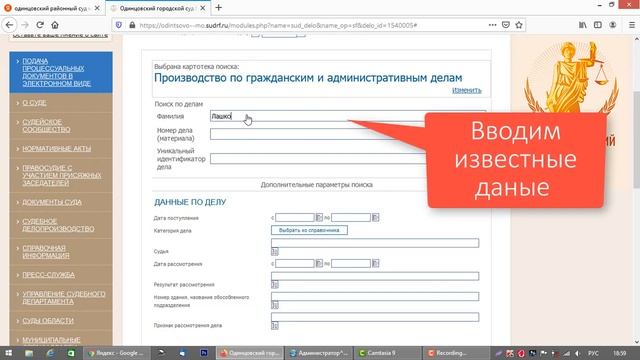The width and height of the screenshot is (640, 360).
Task: Switch to Яндекс Google Chrome taskbar window
Action: point(116,353)
